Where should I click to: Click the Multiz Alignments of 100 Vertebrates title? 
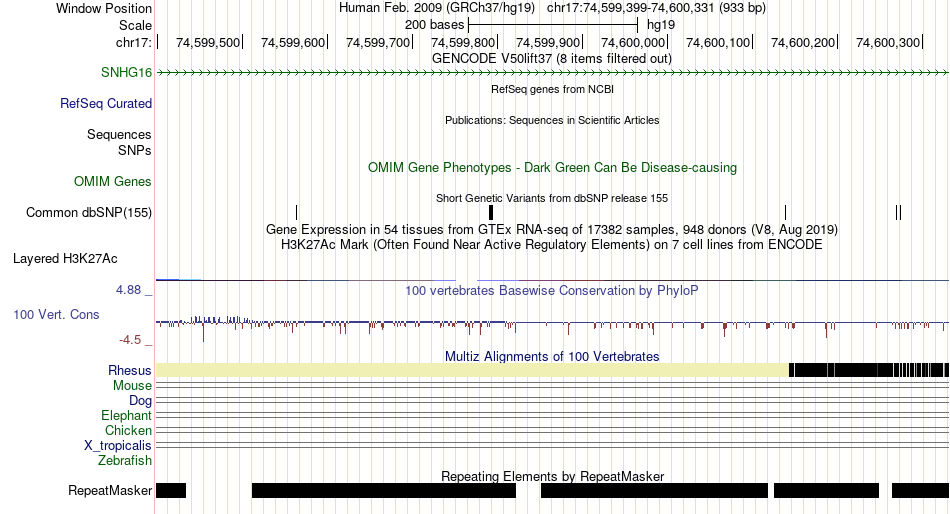[x=552, y=356]
